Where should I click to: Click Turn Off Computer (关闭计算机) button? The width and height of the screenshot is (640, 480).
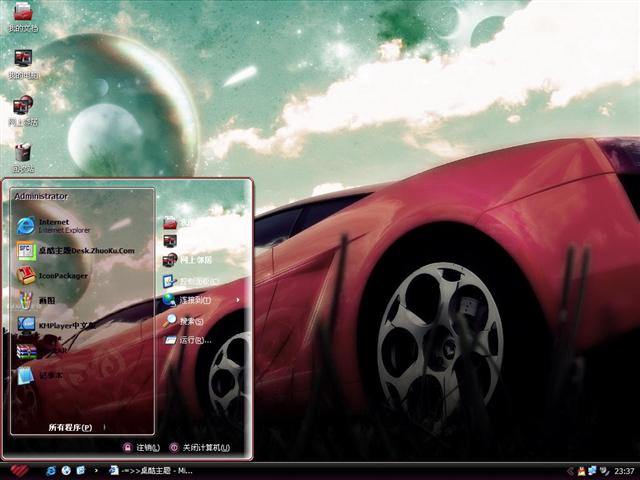click(x=200, y=447)
